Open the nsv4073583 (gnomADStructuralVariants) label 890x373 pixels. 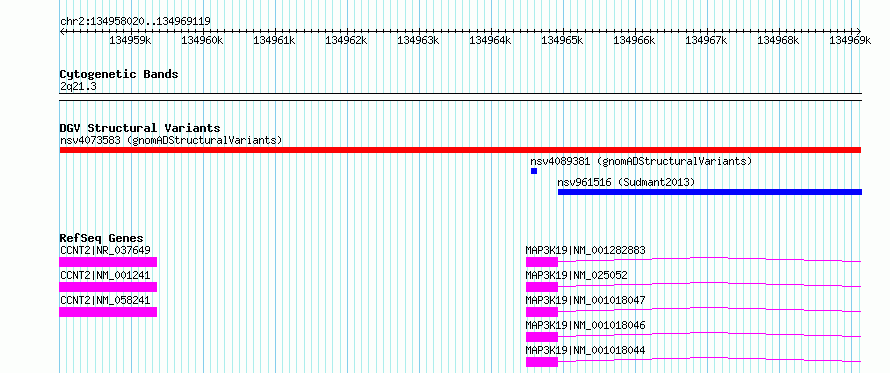point(171,140)
